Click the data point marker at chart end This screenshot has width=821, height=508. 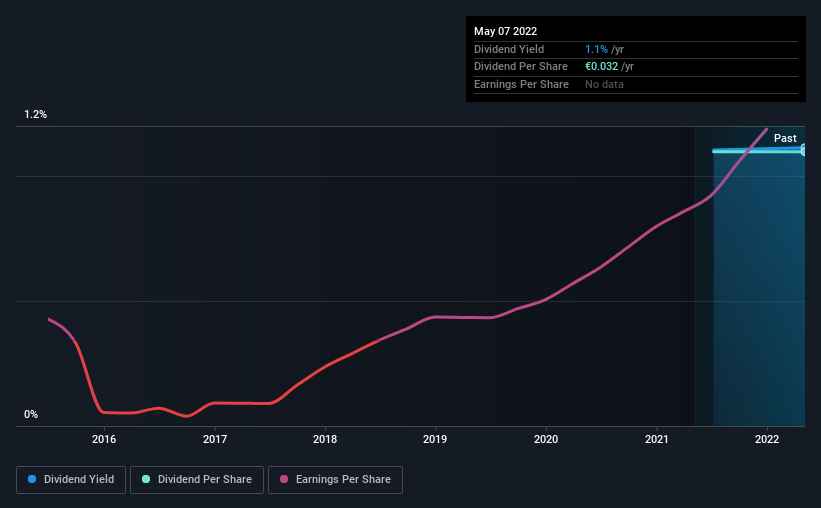click(x=803, y=151)
